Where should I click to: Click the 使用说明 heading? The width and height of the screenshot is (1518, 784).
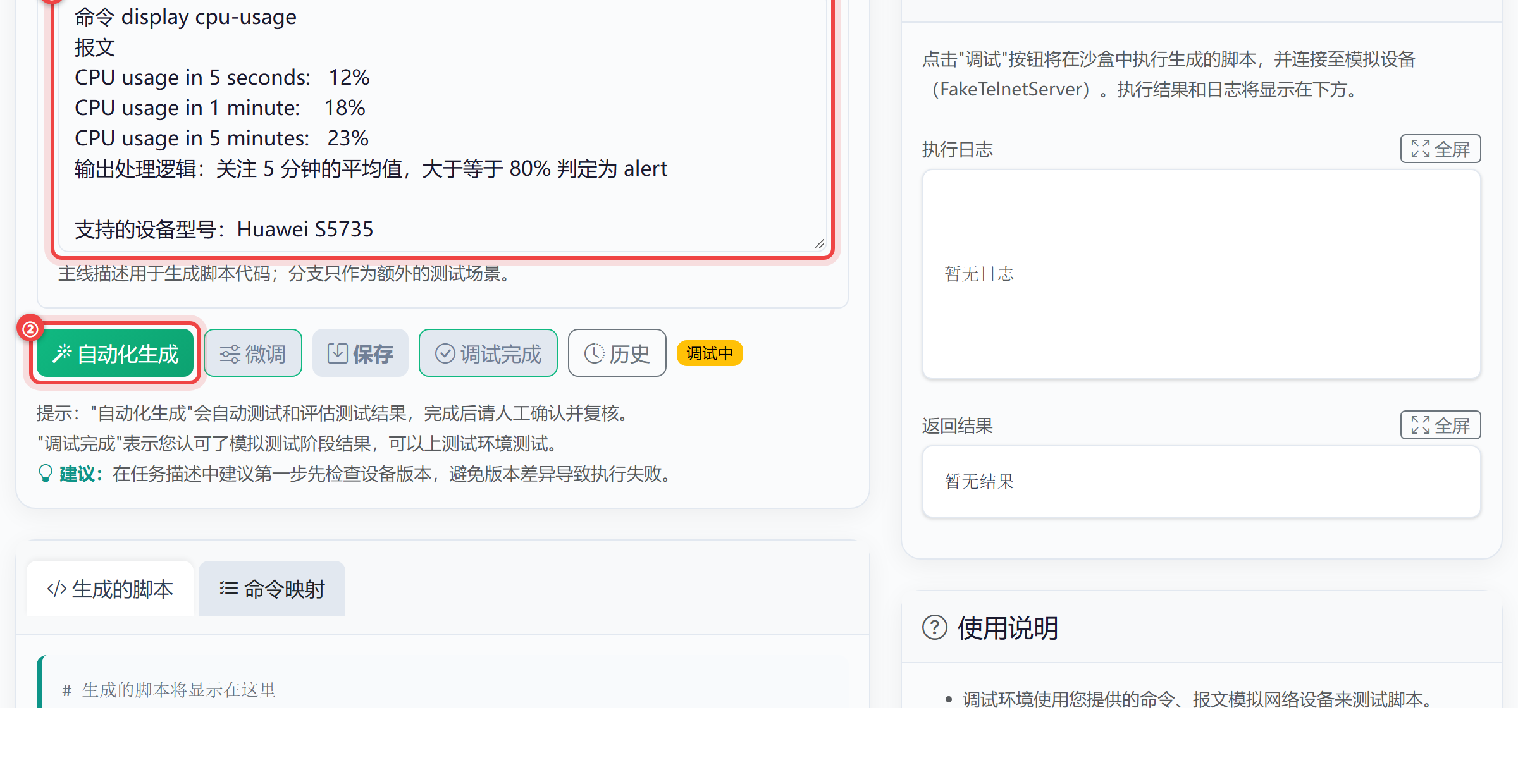[1008, 628]
